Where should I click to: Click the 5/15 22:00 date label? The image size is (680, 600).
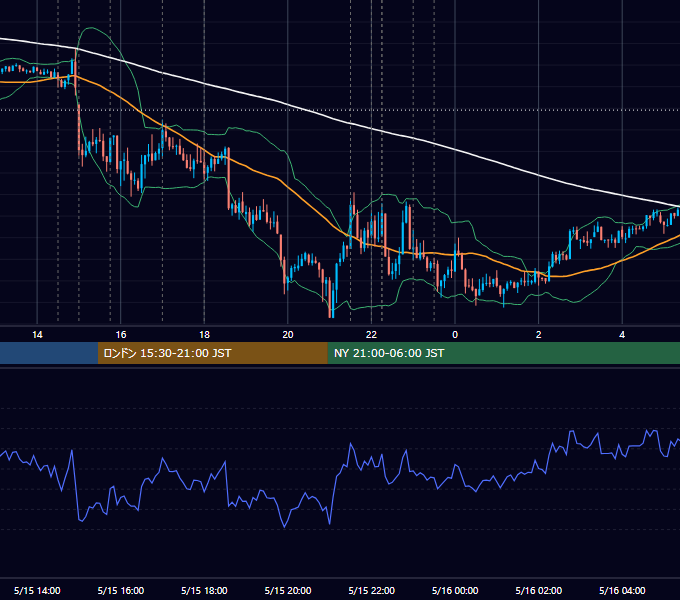[x=372, y=590]
